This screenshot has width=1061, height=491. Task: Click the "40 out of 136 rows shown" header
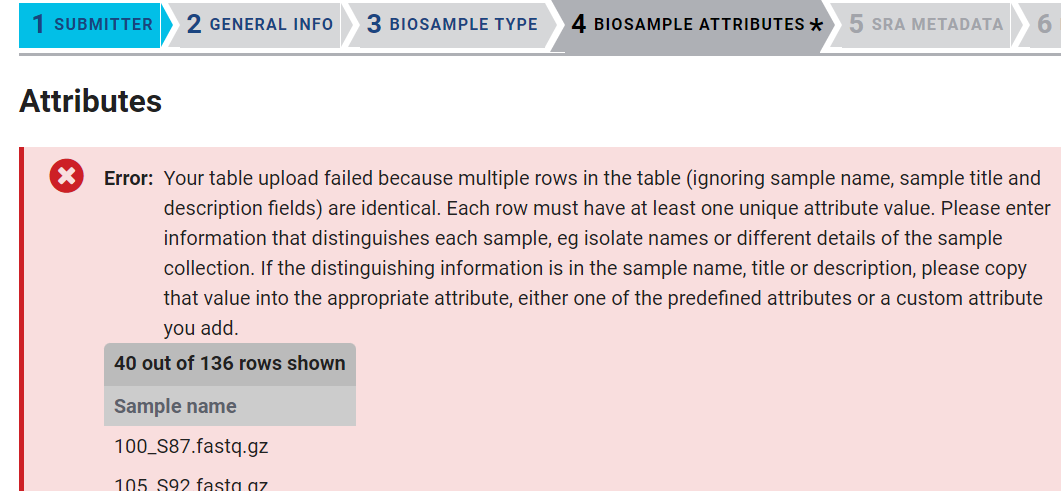click(229, 364)
